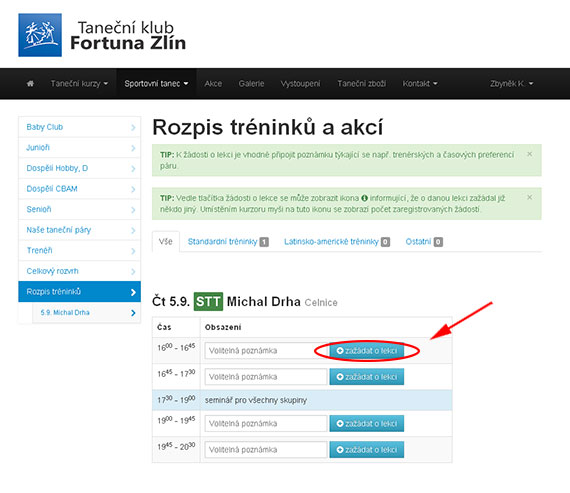Open the Zbyněk K. user menu
The height and width of the screenshot is (493, 570).
pyautogui.click(x=511, y=84)
